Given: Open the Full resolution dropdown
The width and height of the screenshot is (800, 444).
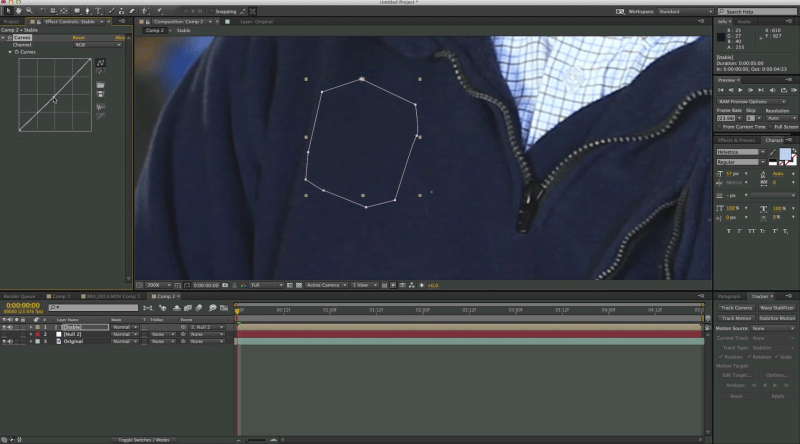Looking at the screenshot, I should pyautogui.click(x=266, y=285).
